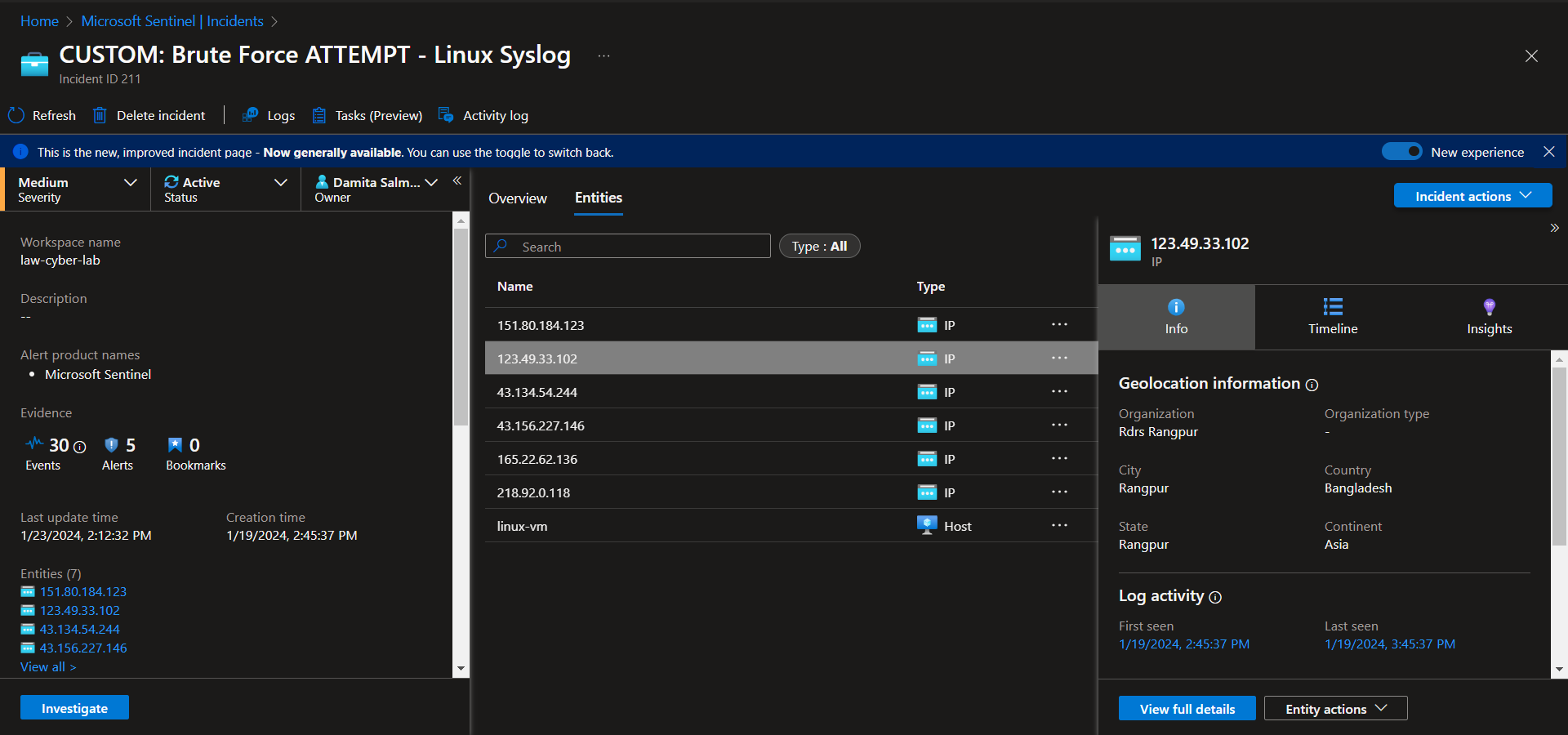Open the Medium Severity dropdown
Image resolution: width=1568 pixels, height=735 pixels.
(78, 189)
